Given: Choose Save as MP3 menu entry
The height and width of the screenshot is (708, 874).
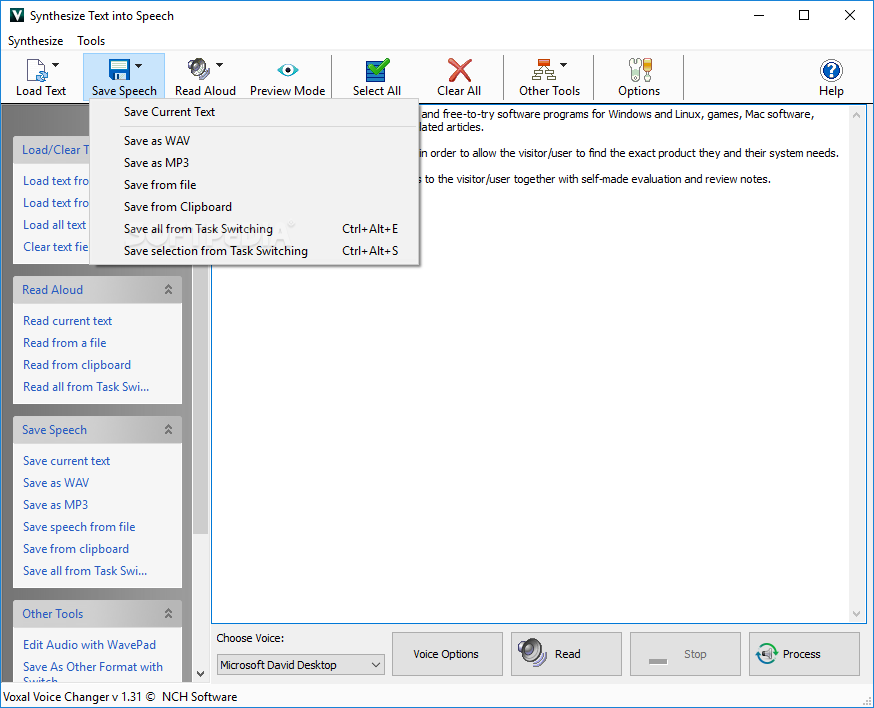Looking at the screenshot, I should click(254, 163).
